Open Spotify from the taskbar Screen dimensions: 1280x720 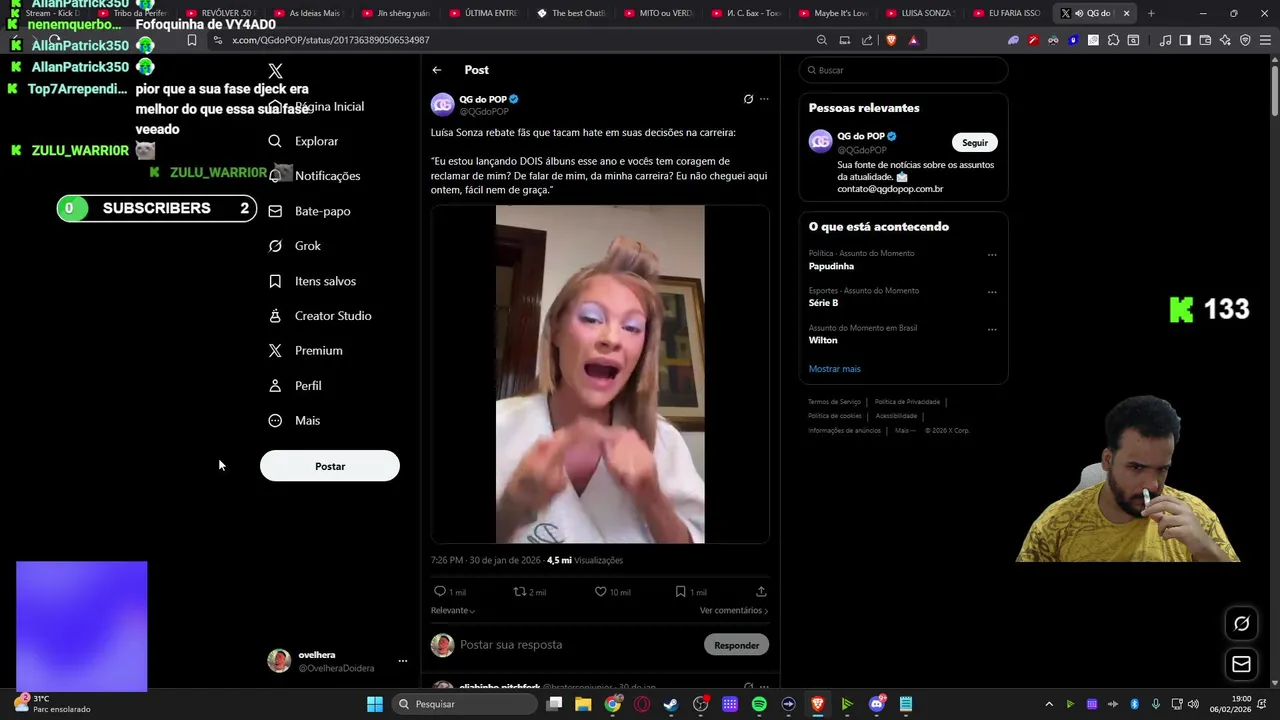(x=759, y=704)
